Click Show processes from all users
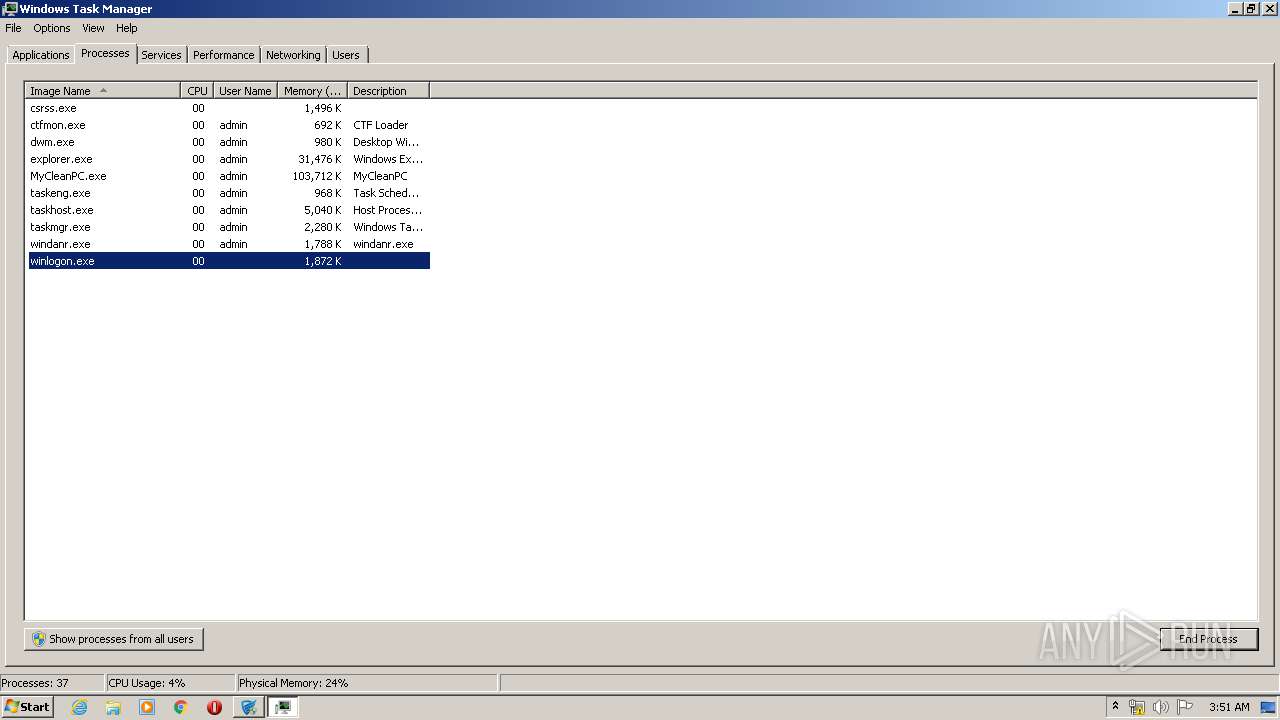 tap(114, 639)
